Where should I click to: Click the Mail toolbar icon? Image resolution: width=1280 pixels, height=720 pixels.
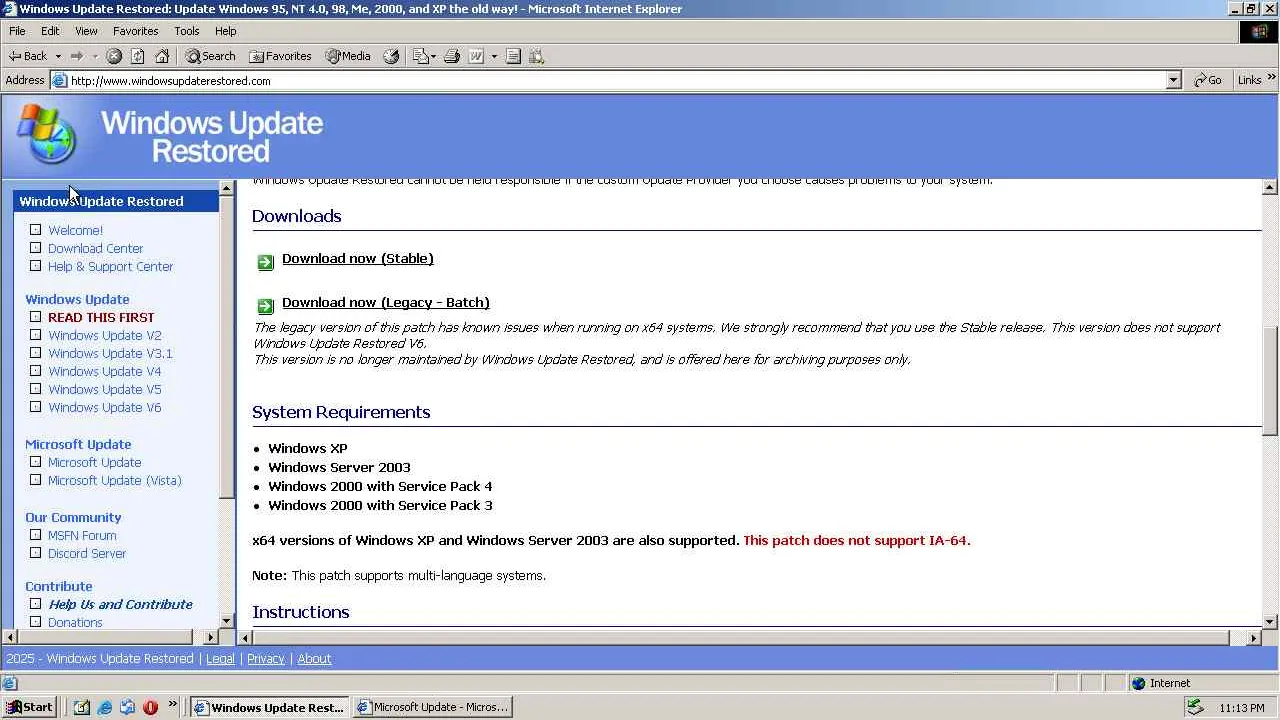pos(420,56)
